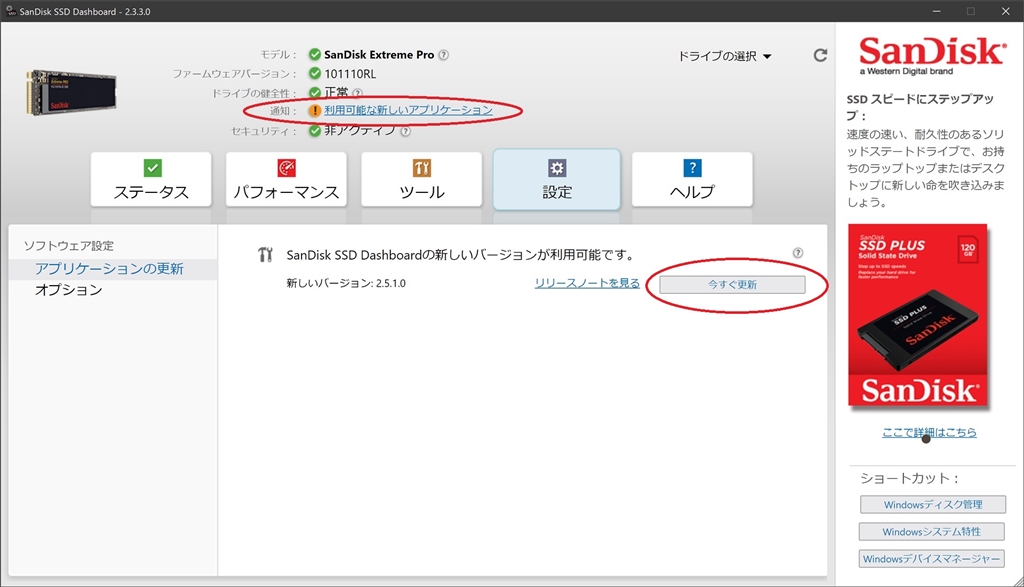The height and width of the screenshot is (587, 1024).
Task: Open the ツール tab
Action: tap(421, 180)
